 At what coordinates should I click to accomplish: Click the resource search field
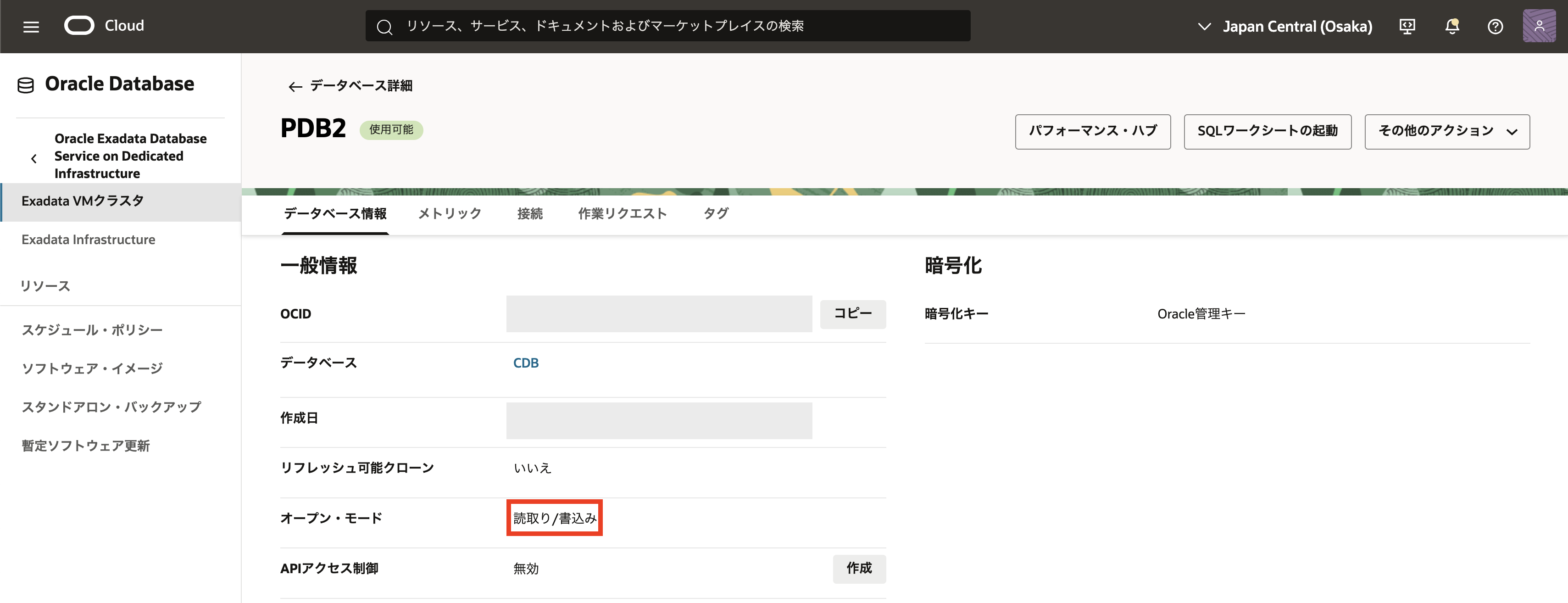pyautogui.click(x=670, y=26)
